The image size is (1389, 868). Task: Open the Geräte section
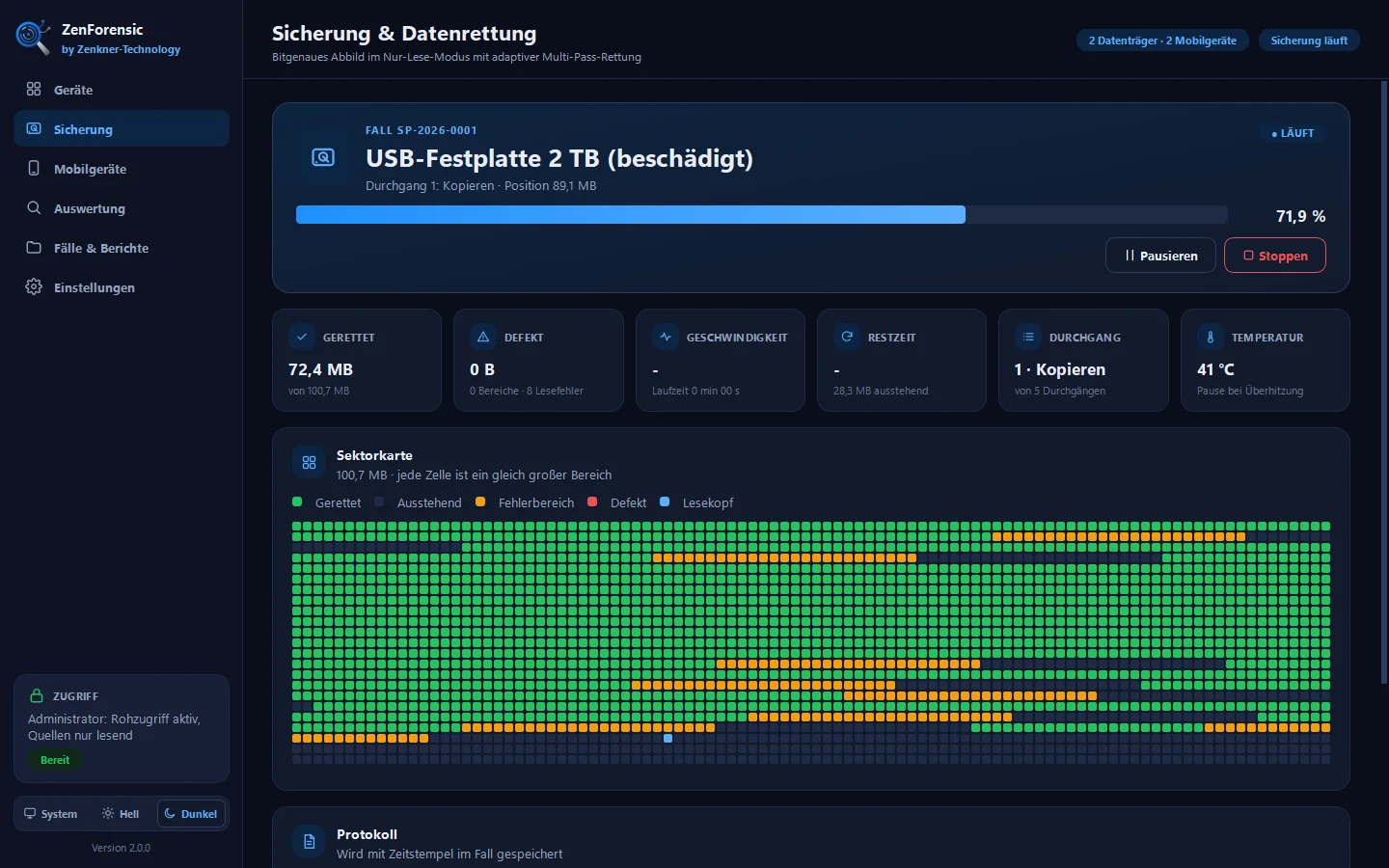pos(122,90)
